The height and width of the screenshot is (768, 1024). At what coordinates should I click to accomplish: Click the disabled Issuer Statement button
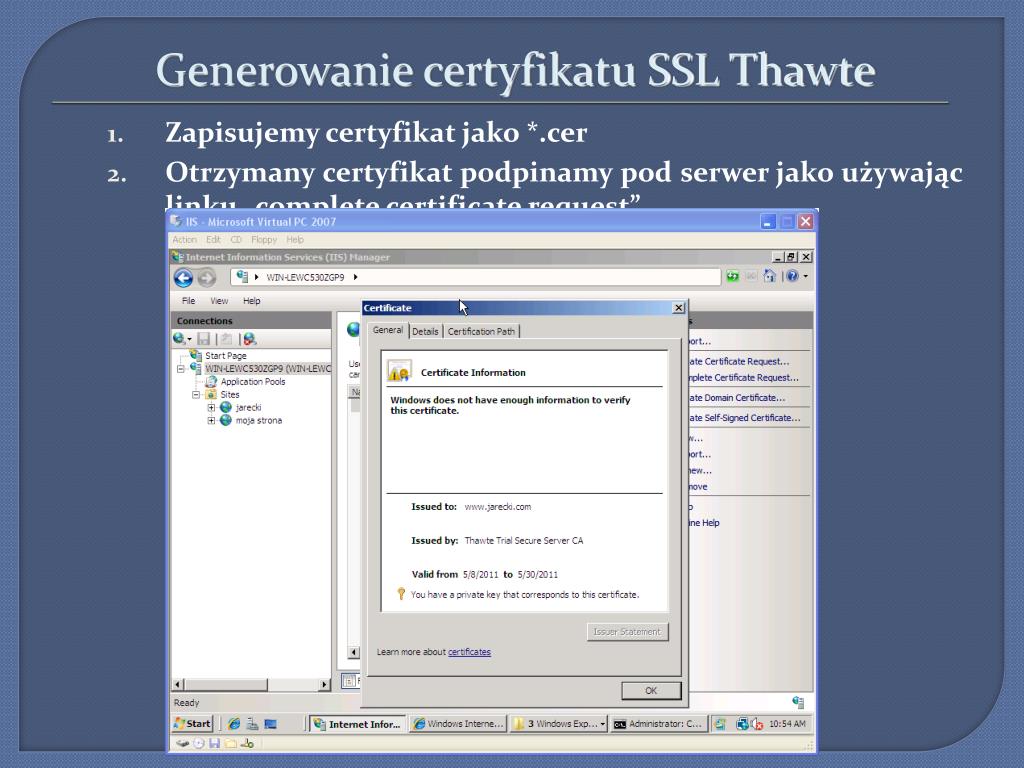627,632
